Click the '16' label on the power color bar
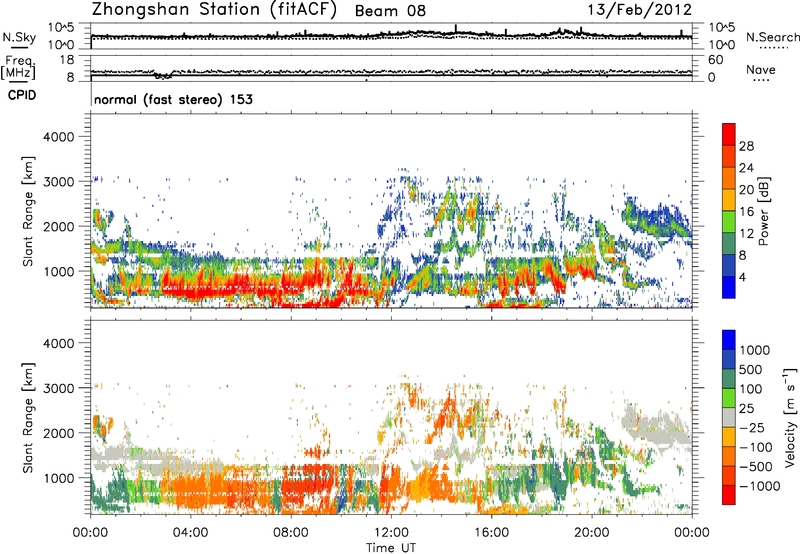Viewport: 800px width, 554px height. coord(746,212)
